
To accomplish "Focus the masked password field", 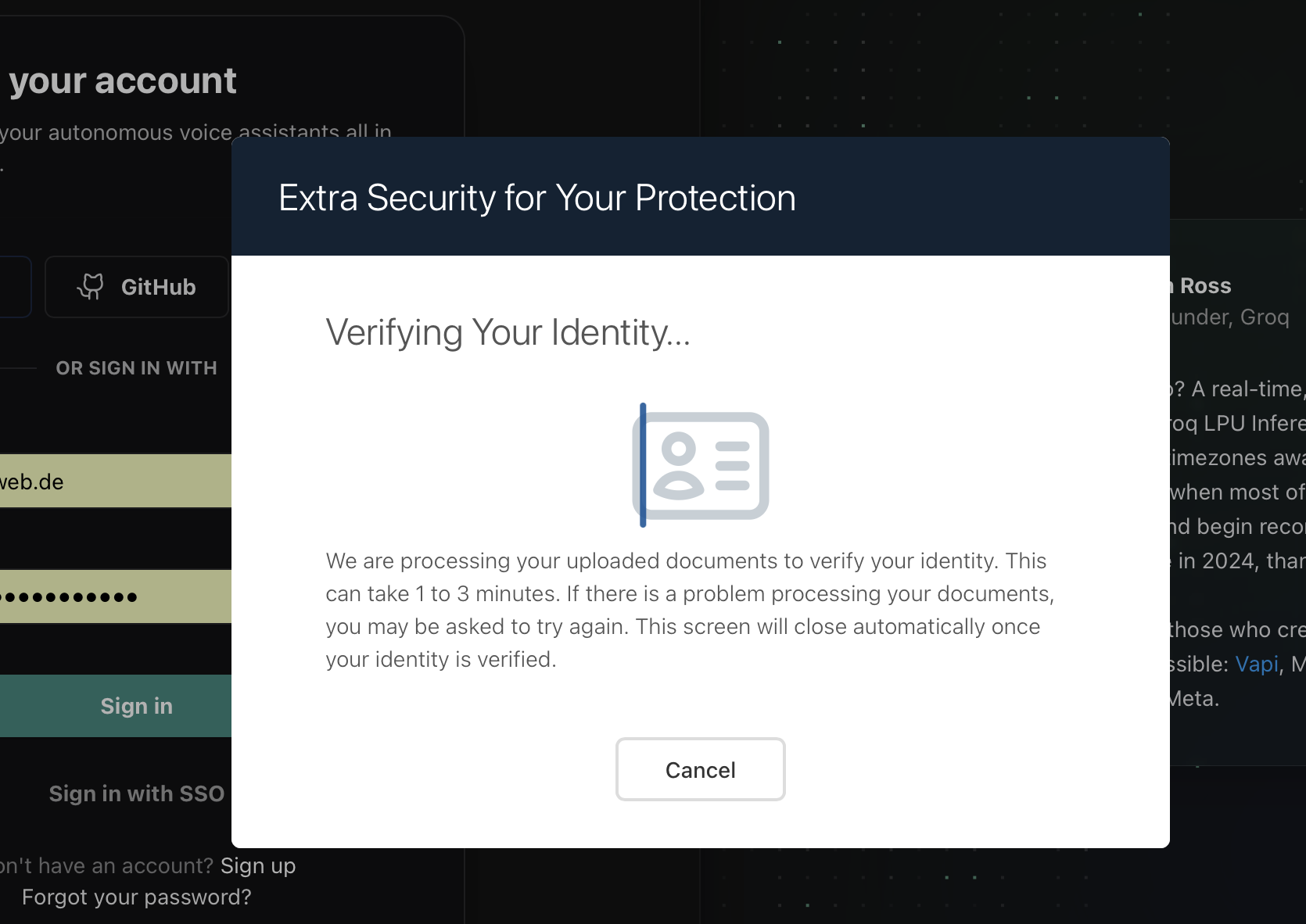I will [115, 596].
